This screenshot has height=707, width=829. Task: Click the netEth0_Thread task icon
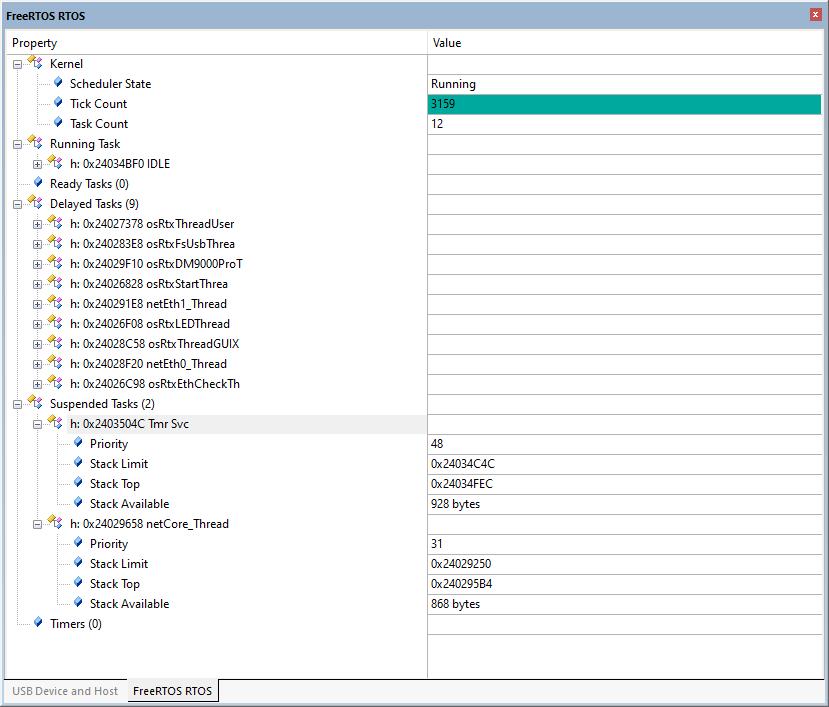(55, 363)
